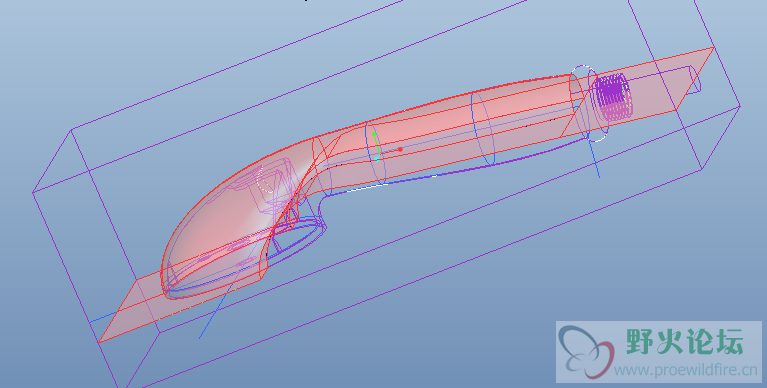This screenshot has width=767, height=388.
Task: Select the green point on the handle section
Action: (374, 134)
